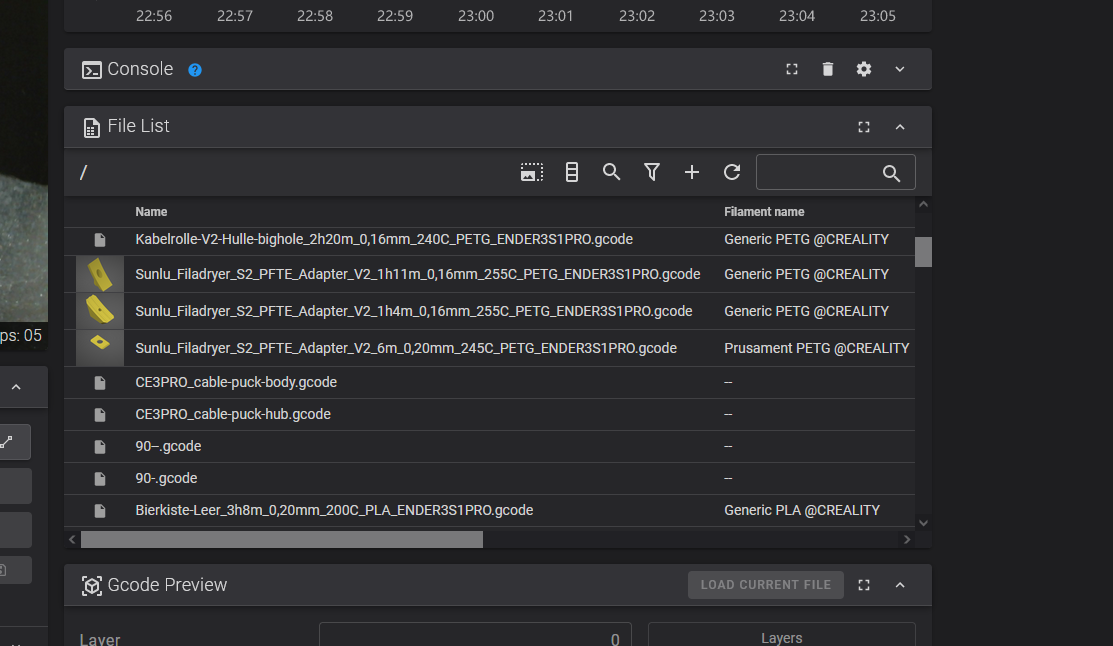
Task: Expand the Console panel chevron
Action: pos(899,69)
